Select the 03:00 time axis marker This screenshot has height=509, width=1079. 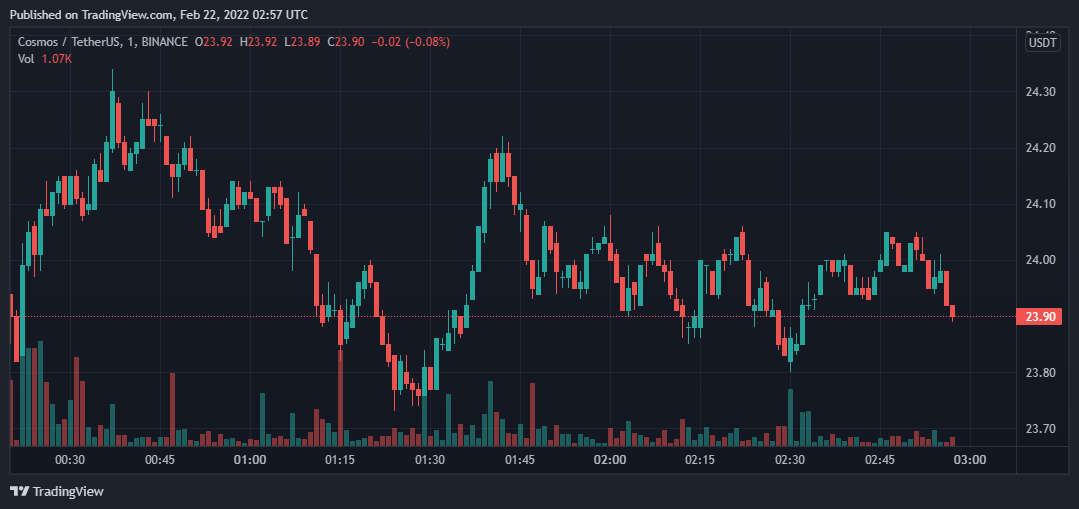point(970,459)
